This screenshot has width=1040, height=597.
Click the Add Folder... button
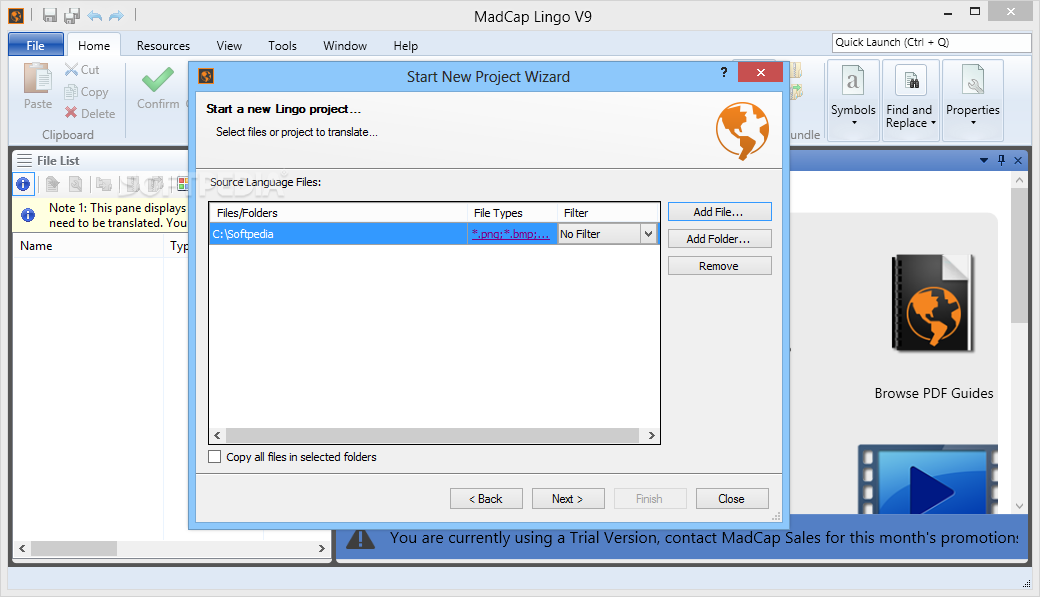point(719,239)
